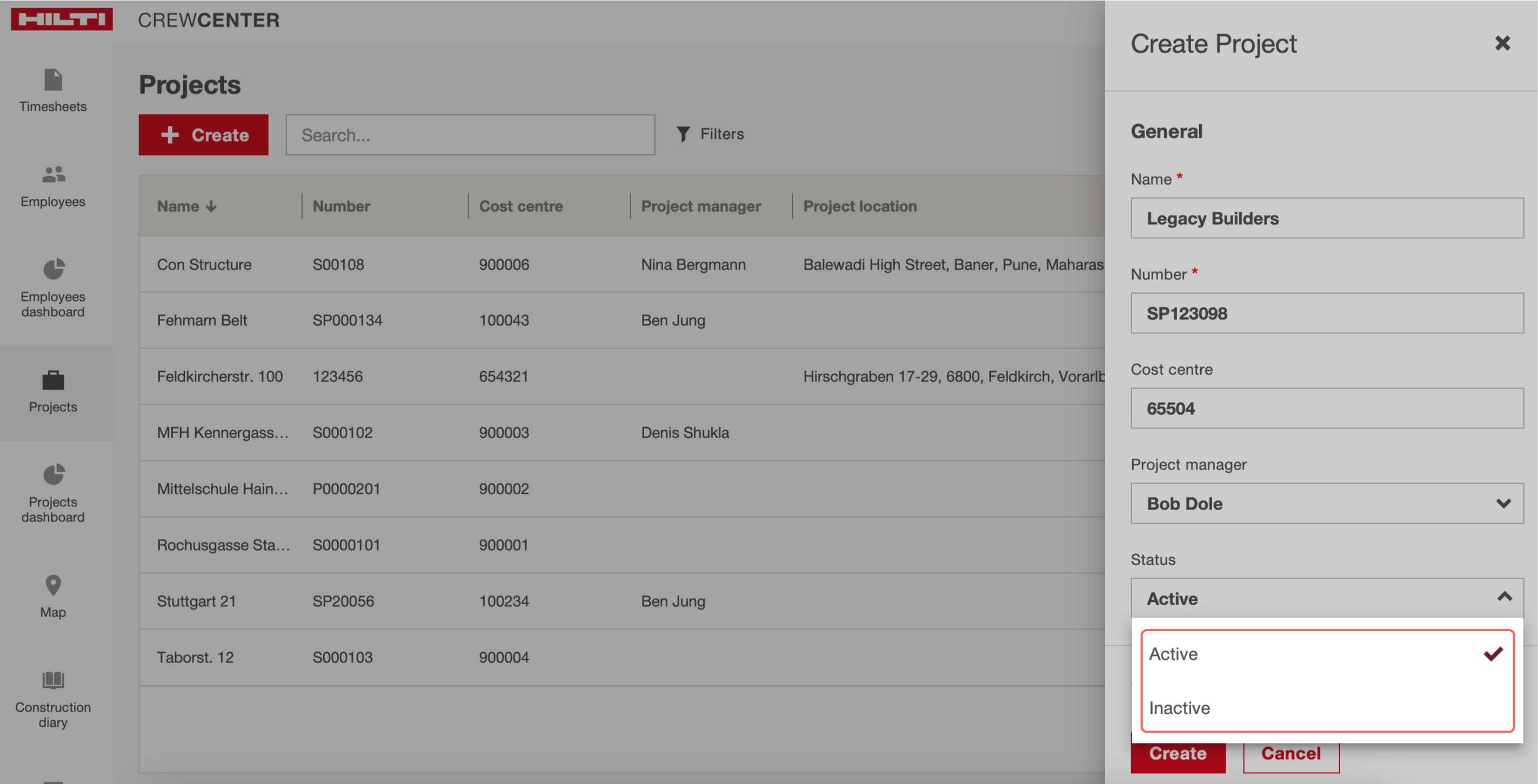Screen dimensions: 1538x784
Task: Click inside the project Name field
Action: [x=1326, y=218]
